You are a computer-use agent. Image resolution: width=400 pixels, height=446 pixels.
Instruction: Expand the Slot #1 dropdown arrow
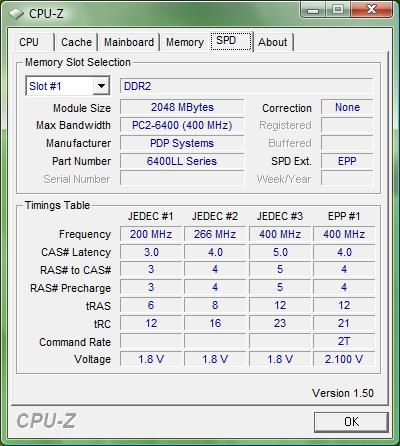101,86
